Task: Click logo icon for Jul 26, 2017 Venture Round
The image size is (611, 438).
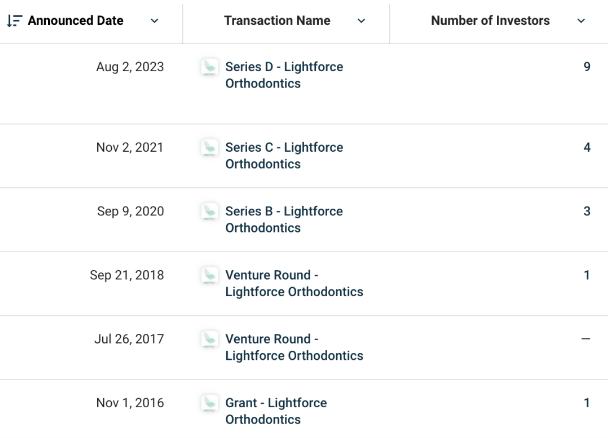Action: click(209, 339)
